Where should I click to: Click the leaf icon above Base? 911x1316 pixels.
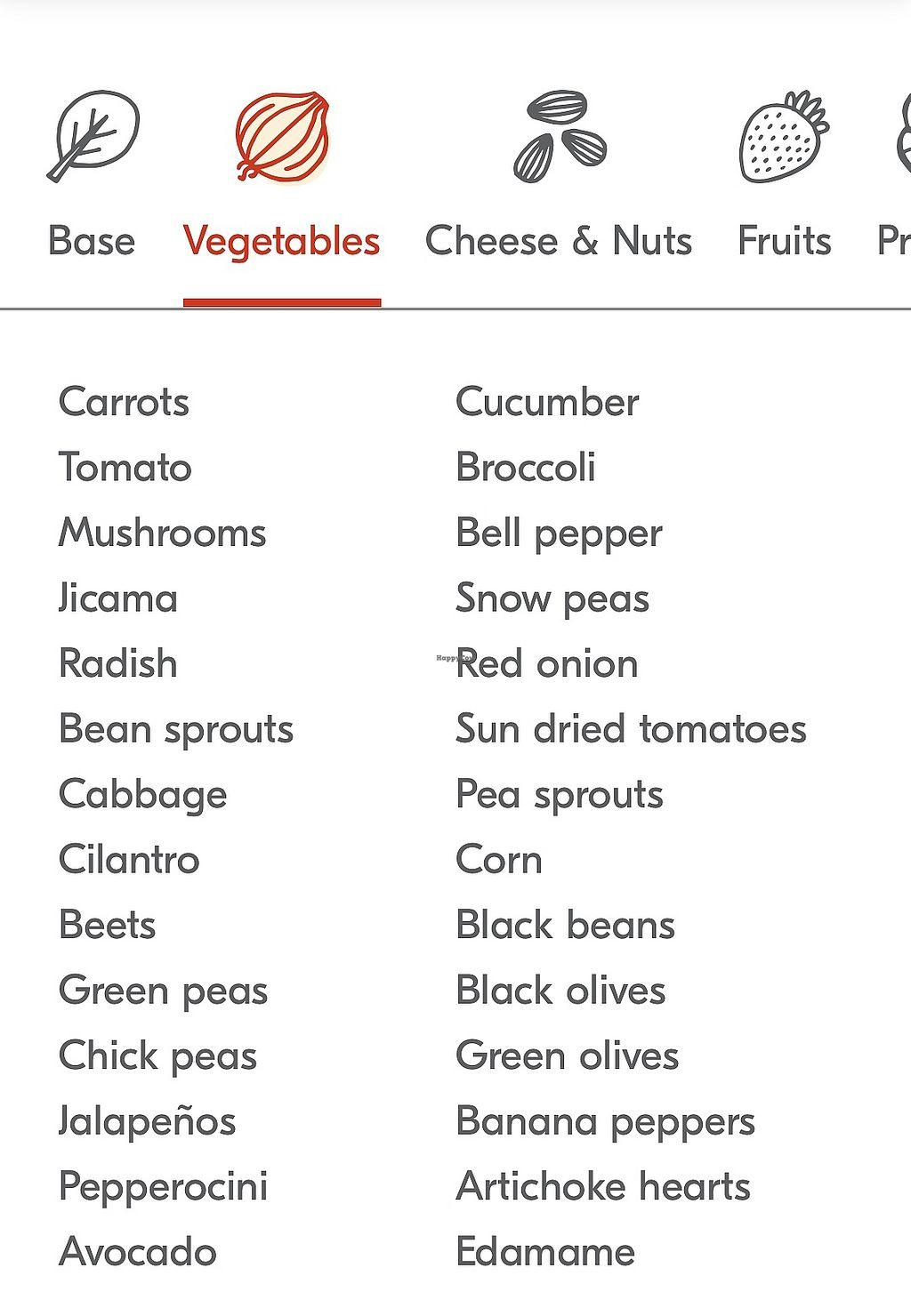point(93,136)
